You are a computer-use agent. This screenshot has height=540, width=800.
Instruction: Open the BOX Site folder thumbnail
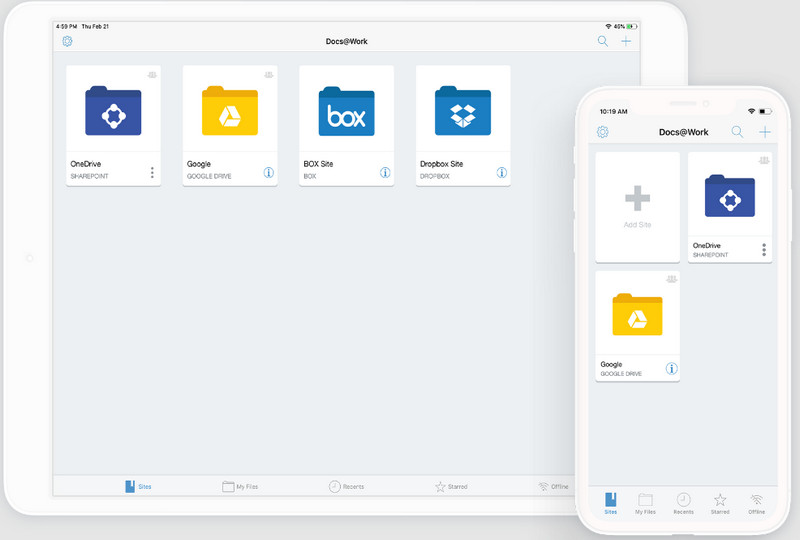(x=346, y=110)
